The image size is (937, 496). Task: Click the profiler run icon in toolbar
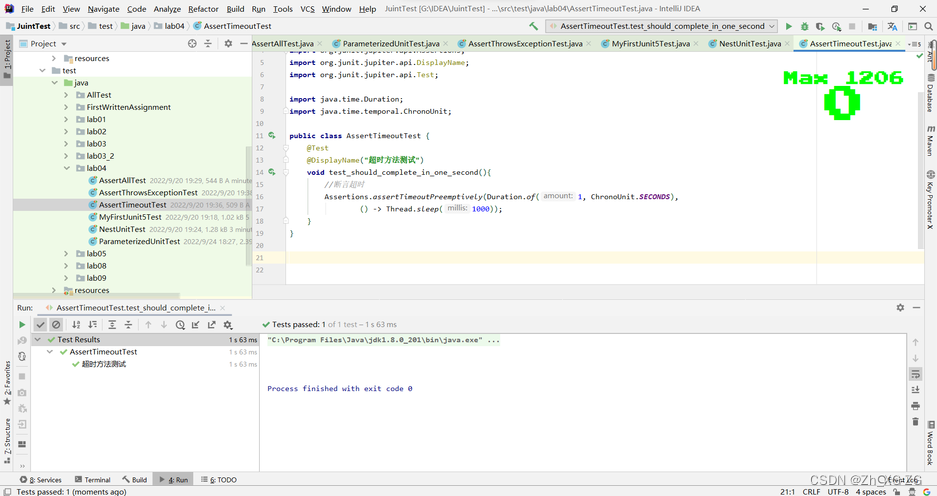coord(836,26)
